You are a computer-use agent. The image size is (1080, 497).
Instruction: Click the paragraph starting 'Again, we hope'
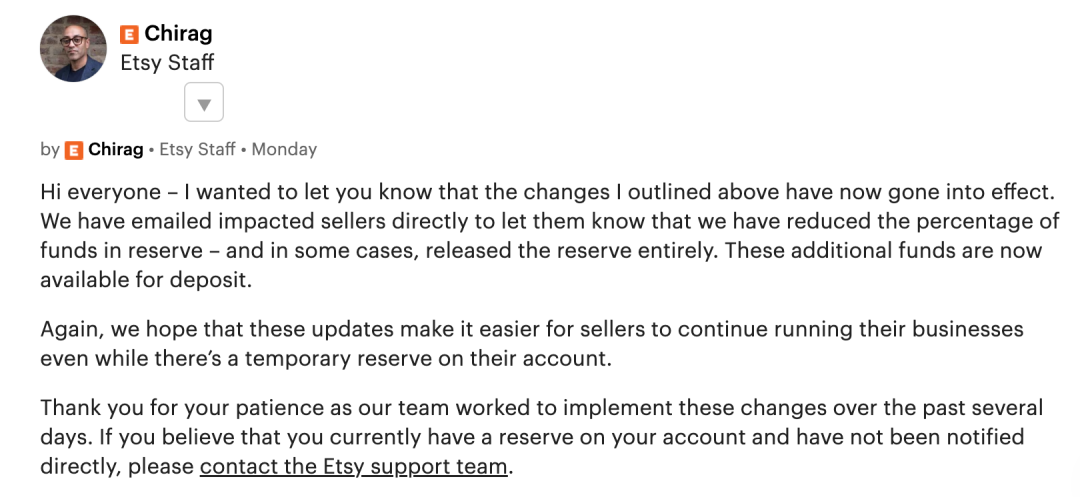532,344
